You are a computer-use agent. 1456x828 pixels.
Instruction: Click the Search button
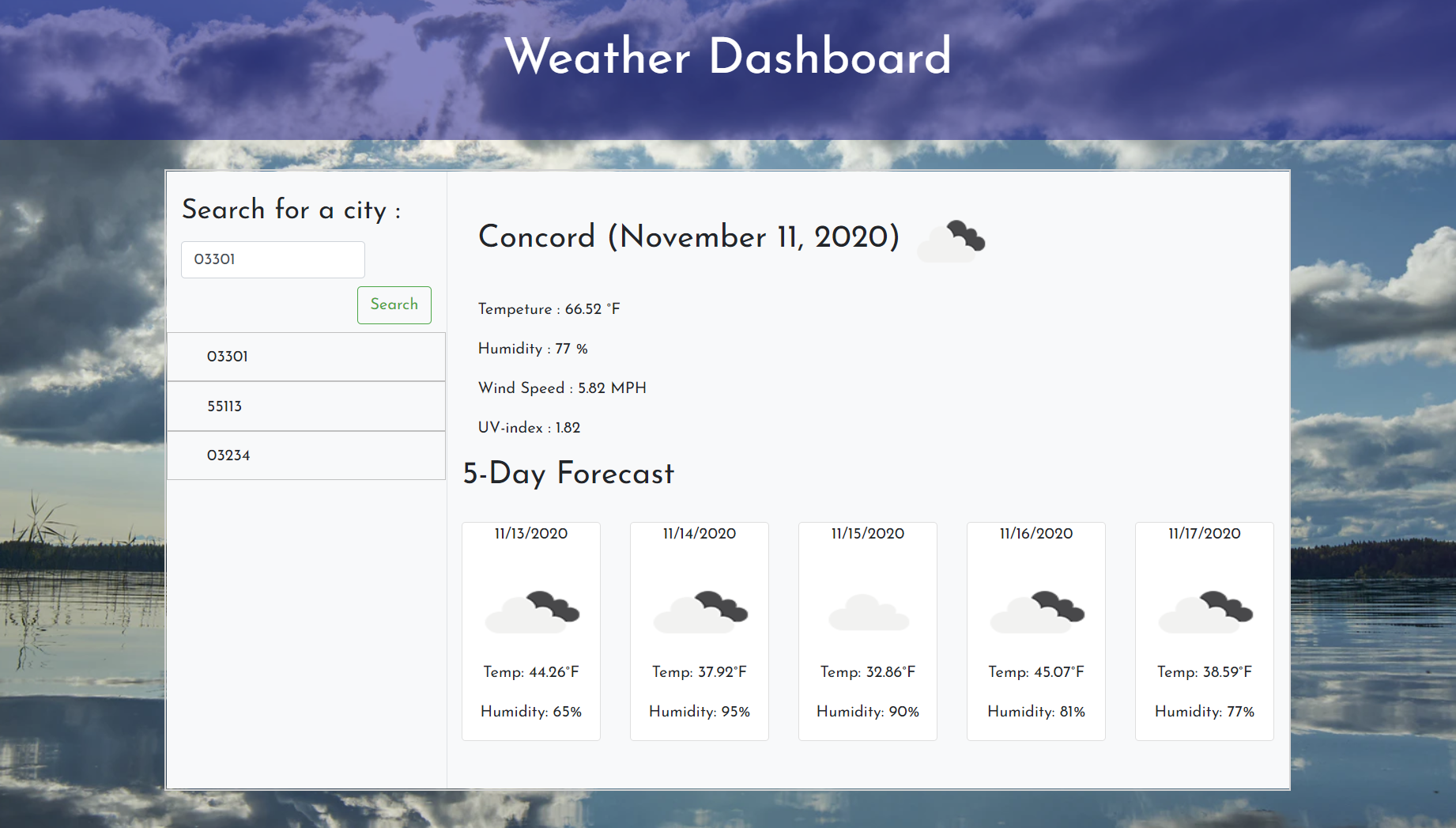click(x=394, y=304)
